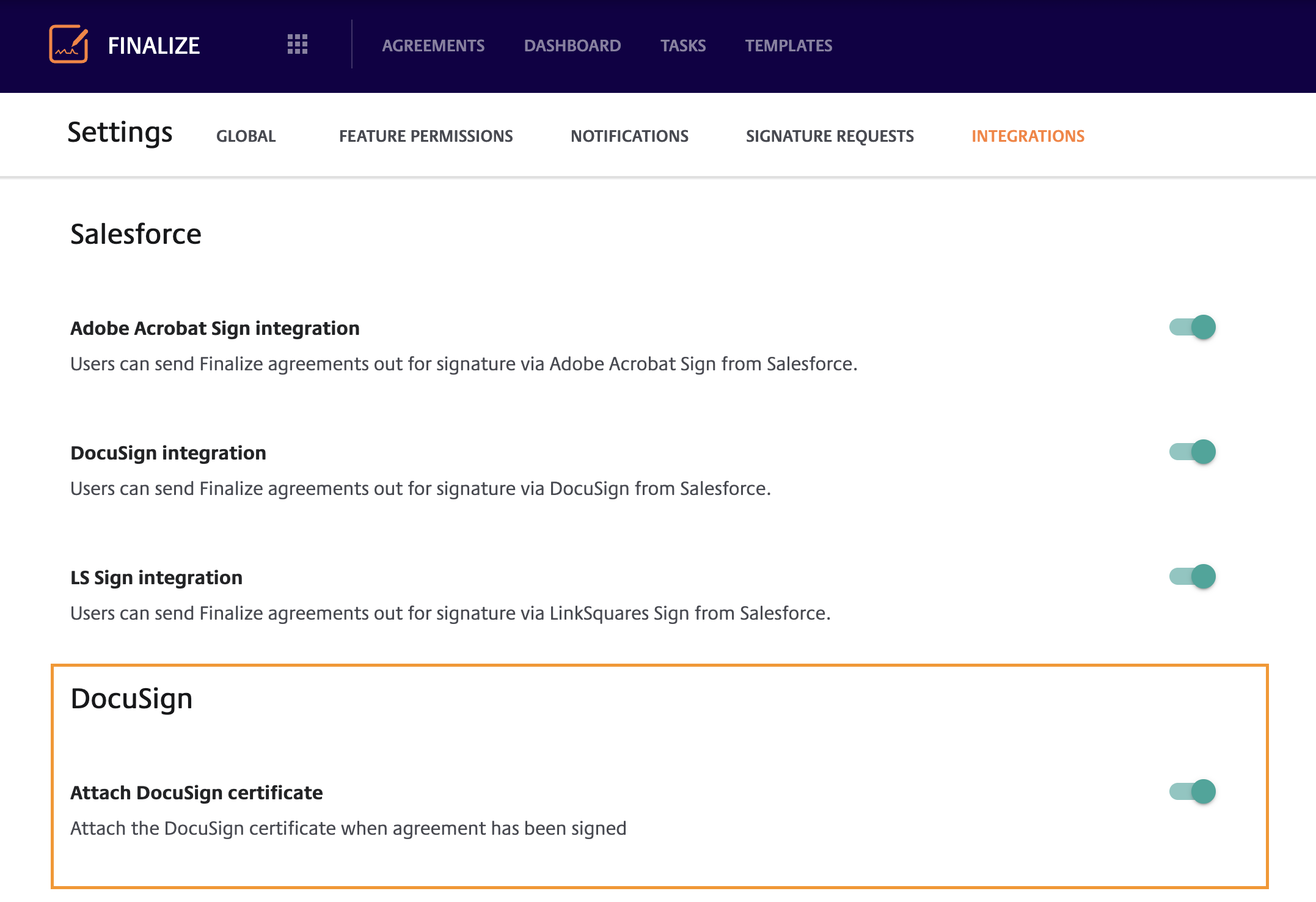The height and width of the screenshot is (902, 1316).
Task: Click the Salesforce section heading
Action: point(136,234)
